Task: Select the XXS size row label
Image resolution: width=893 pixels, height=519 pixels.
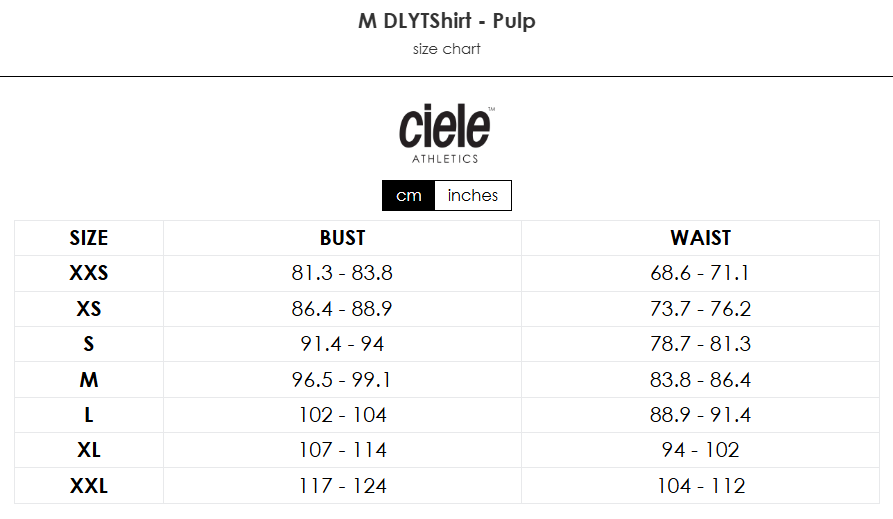Action: tap(89, 273)
